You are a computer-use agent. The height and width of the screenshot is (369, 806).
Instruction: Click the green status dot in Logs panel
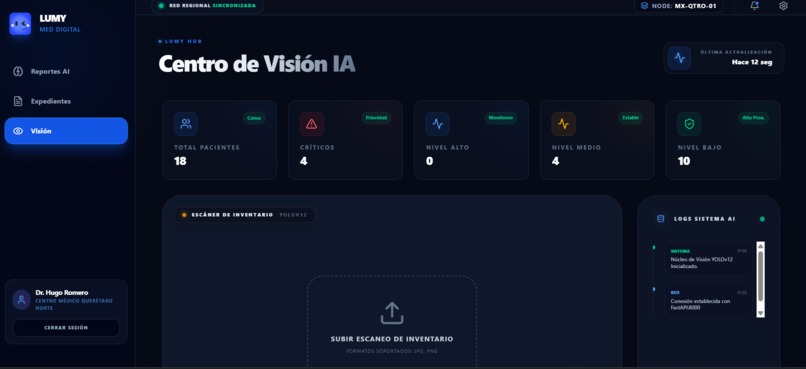(762, 219)
